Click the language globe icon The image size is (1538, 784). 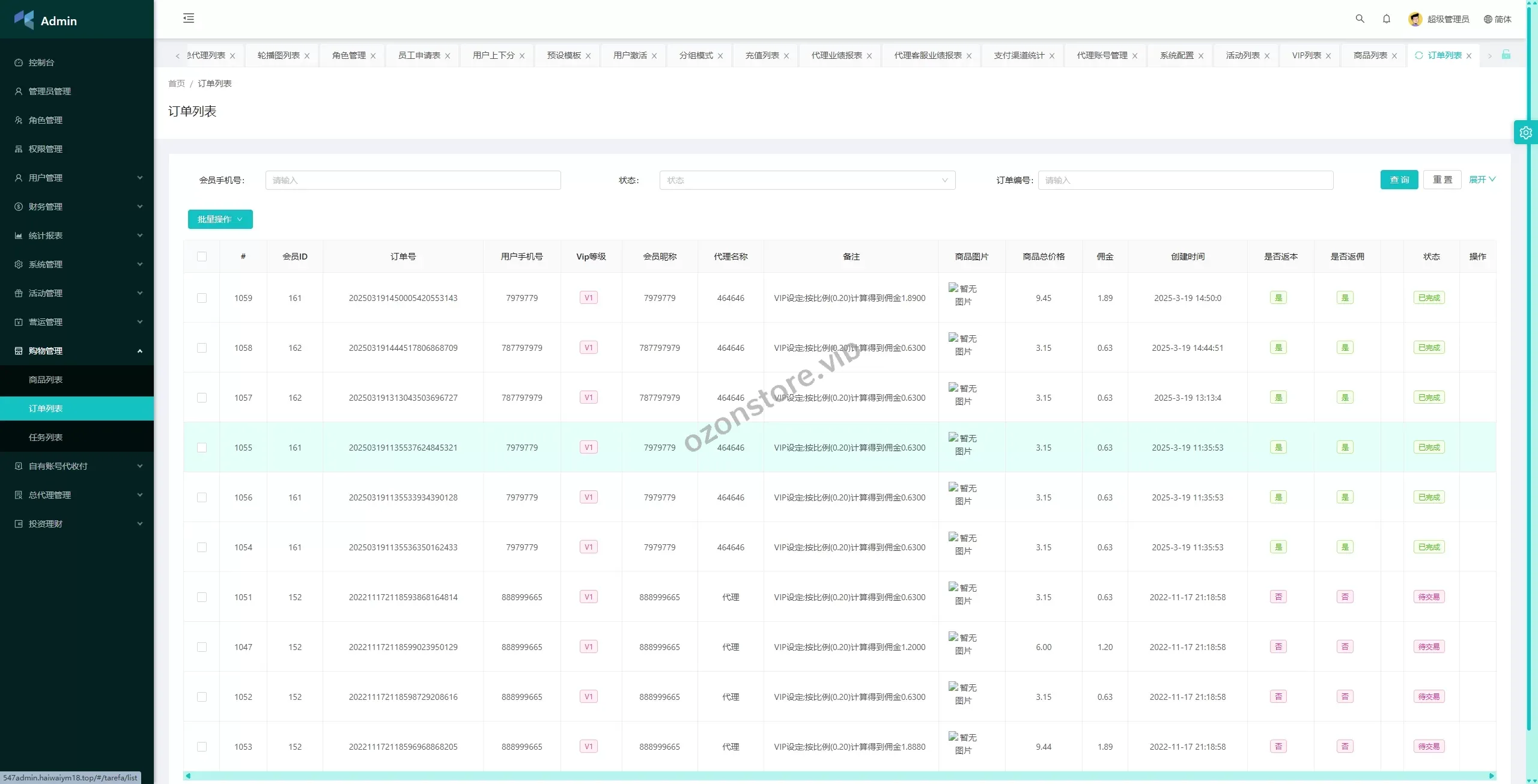pos(1488,19)
